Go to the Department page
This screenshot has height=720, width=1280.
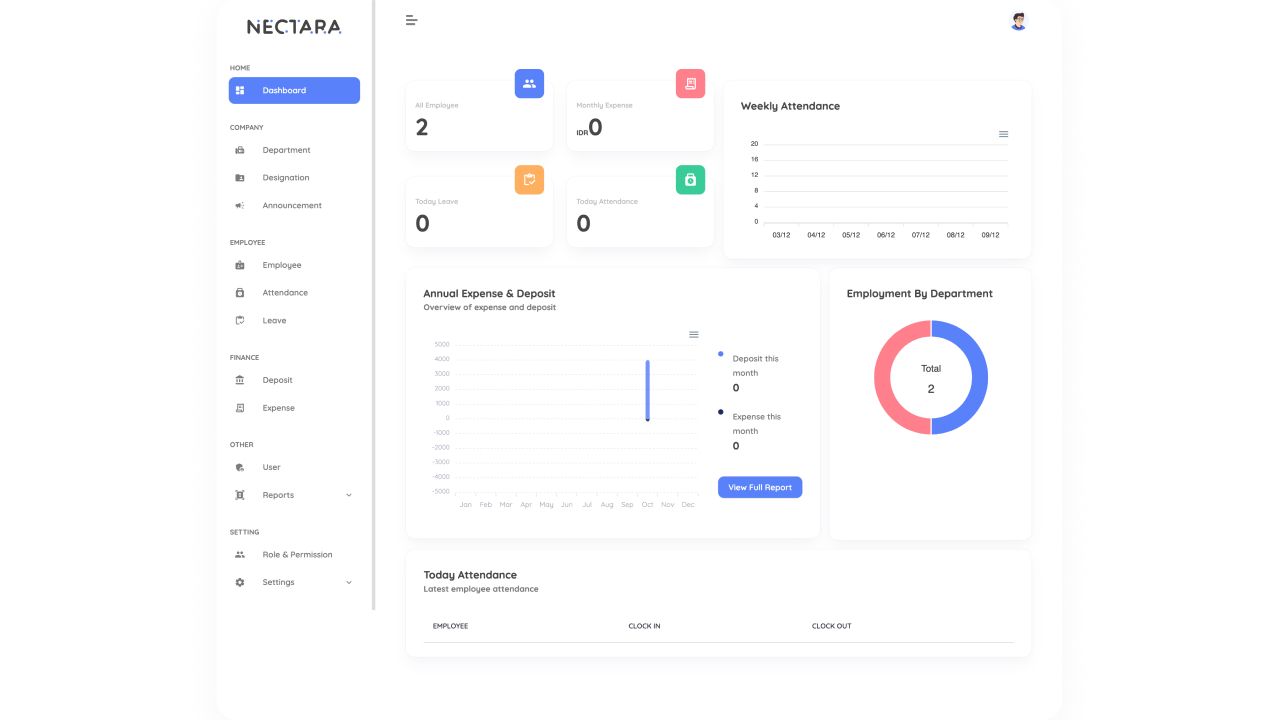click(x=294, y=150)
